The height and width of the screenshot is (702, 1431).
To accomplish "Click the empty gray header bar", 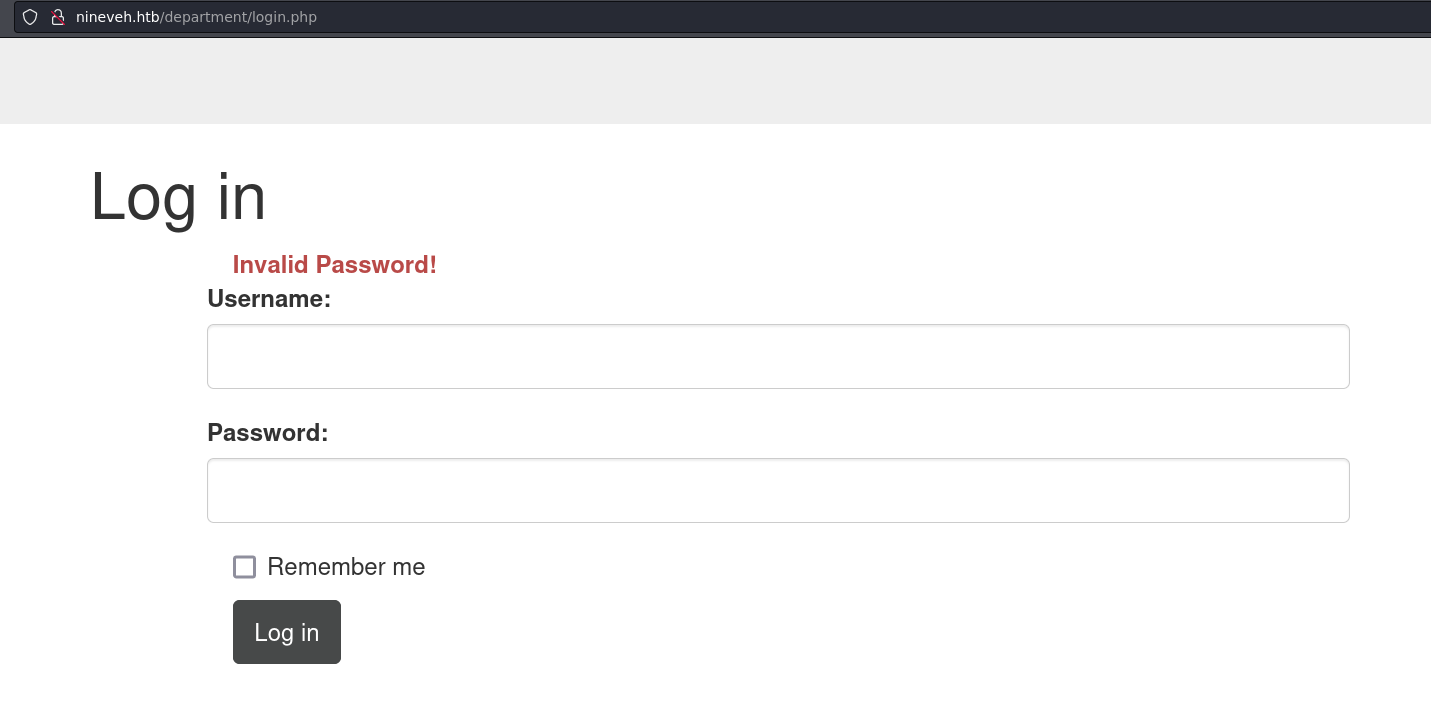I will pos(715,81).
